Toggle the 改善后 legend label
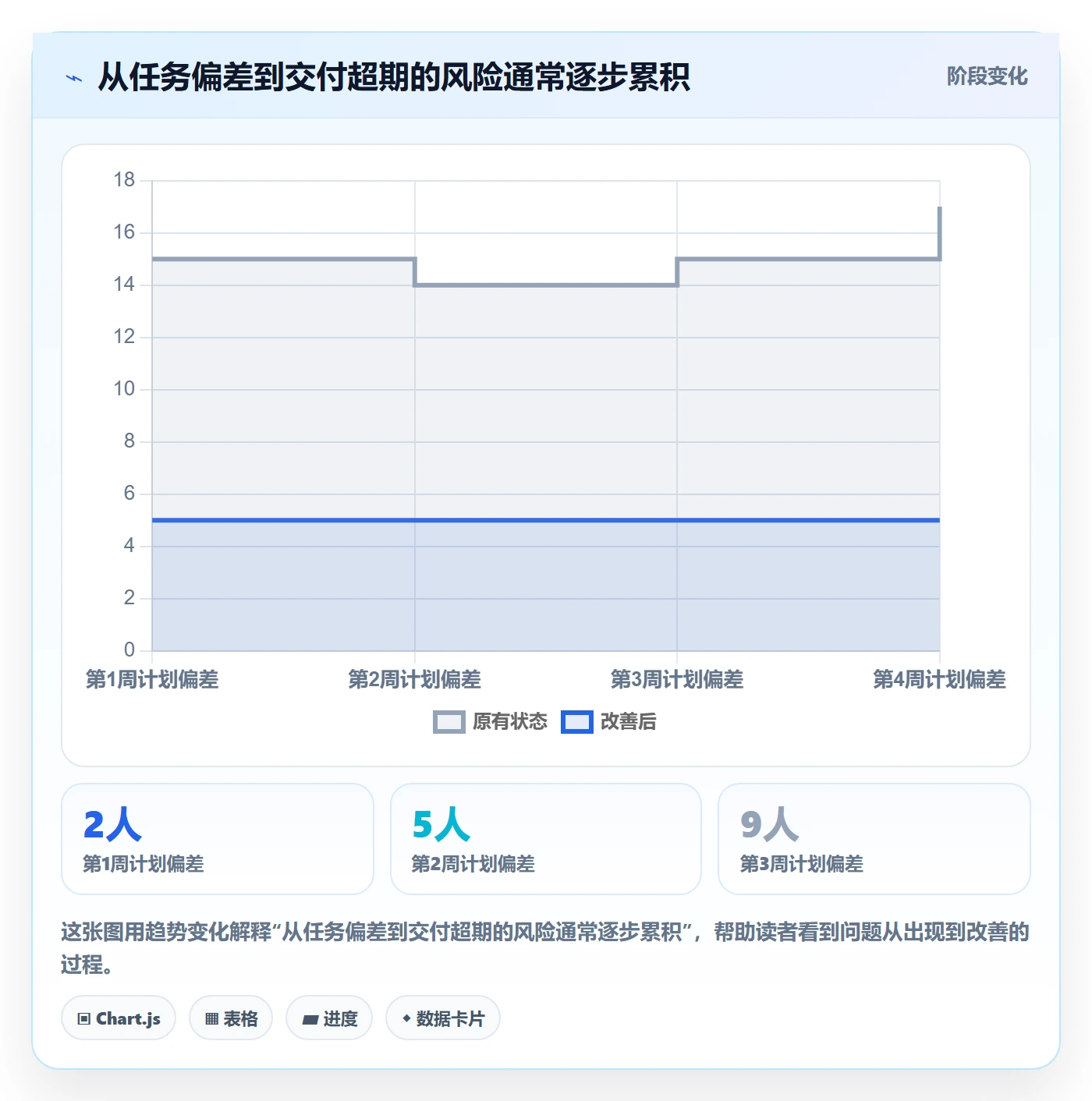 point(628,722)
